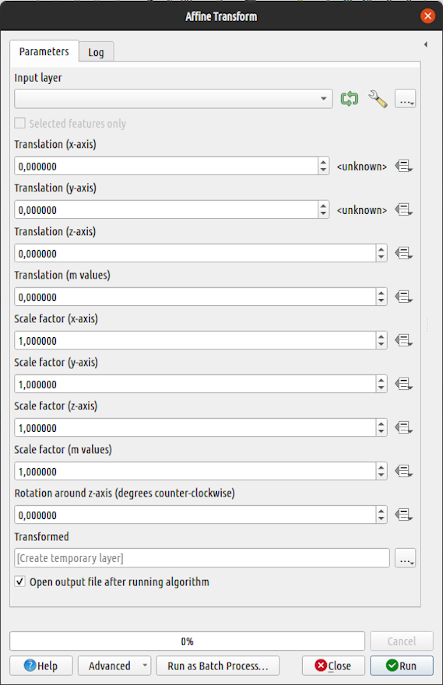Click Run as Batch Process button
Viewport: 443px width, 685px height.
(x=218, y=666)
